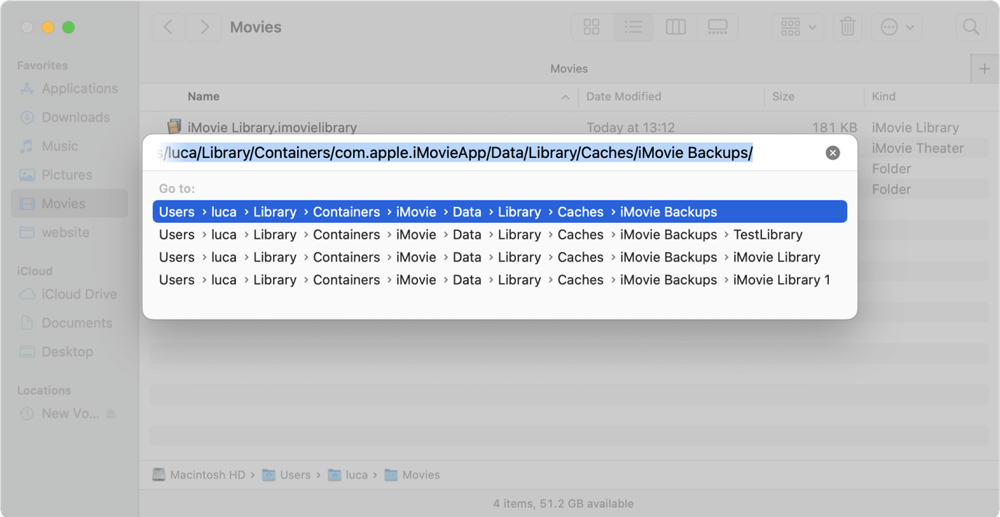Screen dimensions: 1000x517
Task: Click the Movies tab label
Action: click(x=569, y=68)
